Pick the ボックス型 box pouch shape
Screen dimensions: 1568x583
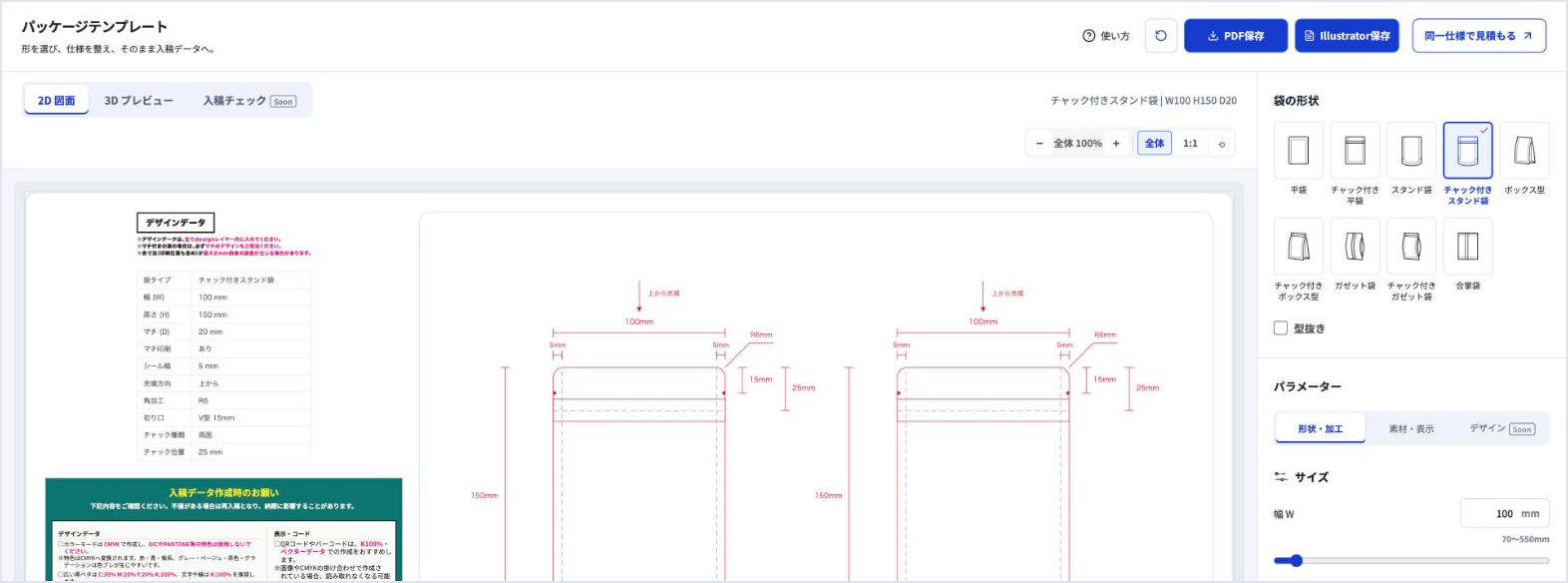1524,151
